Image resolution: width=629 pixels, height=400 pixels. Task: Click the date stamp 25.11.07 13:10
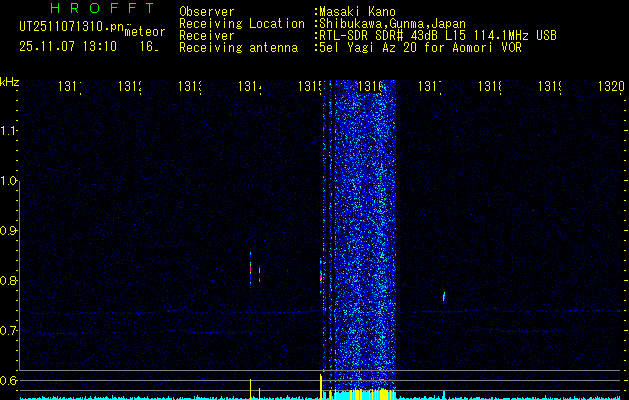tap(68, 47)
